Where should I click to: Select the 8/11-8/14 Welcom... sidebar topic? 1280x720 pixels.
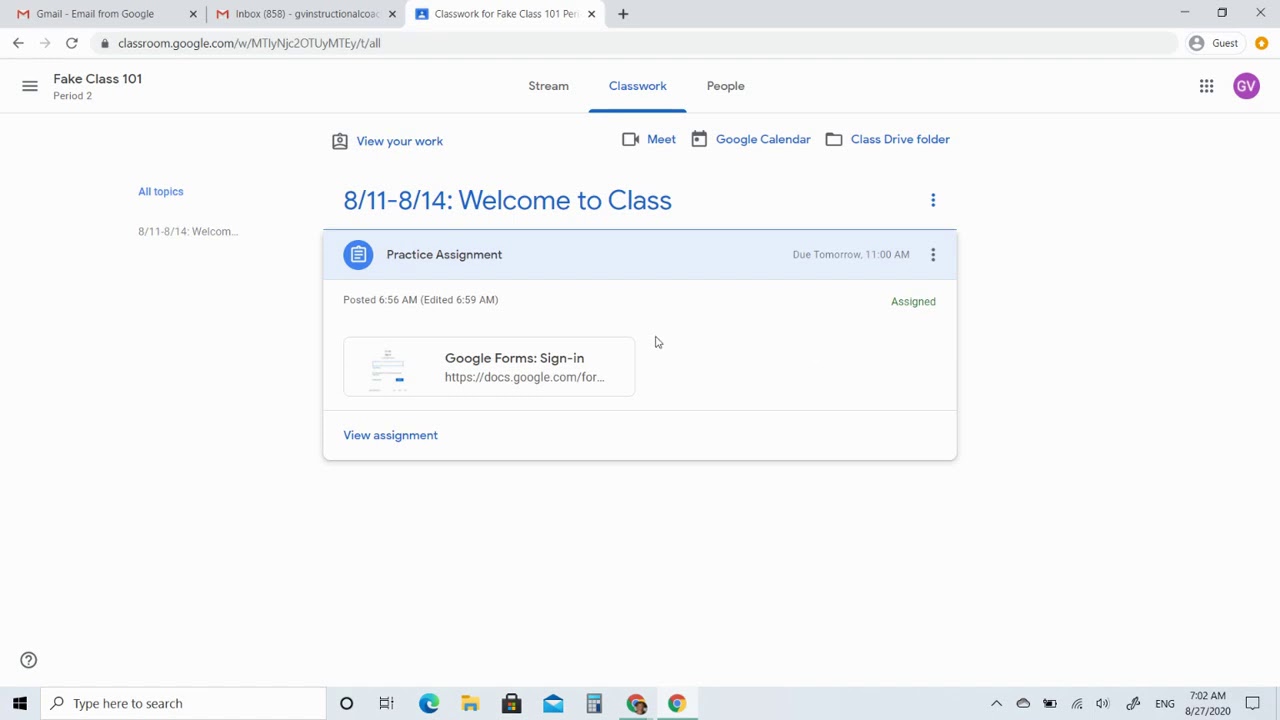tap(188, 231)
